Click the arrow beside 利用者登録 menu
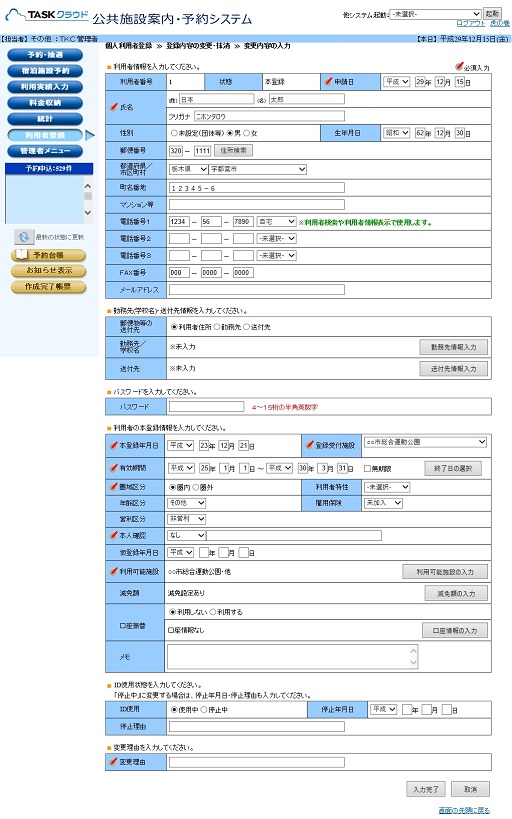 click(89, 136)
